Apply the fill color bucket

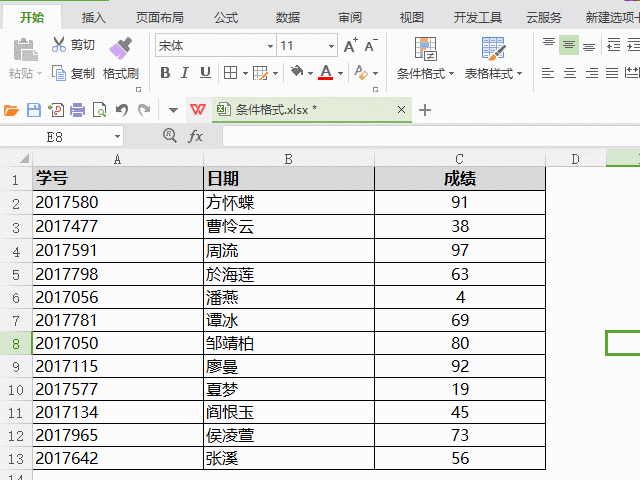(297, 72)
